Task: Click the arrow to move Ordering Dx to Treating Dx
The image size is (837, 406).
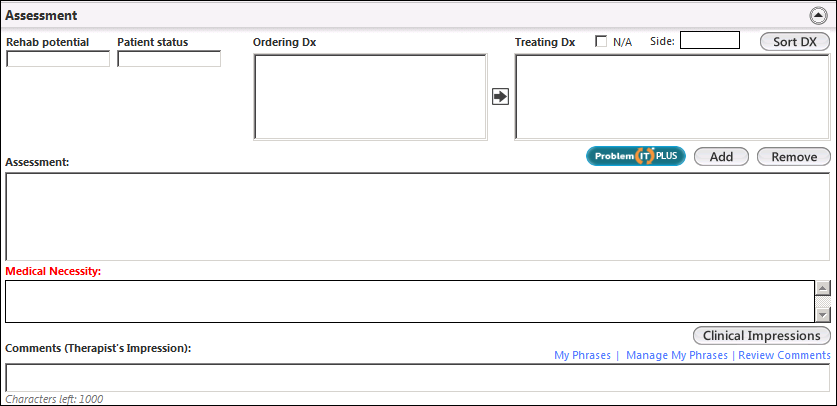Action: [x=500, y=97]
